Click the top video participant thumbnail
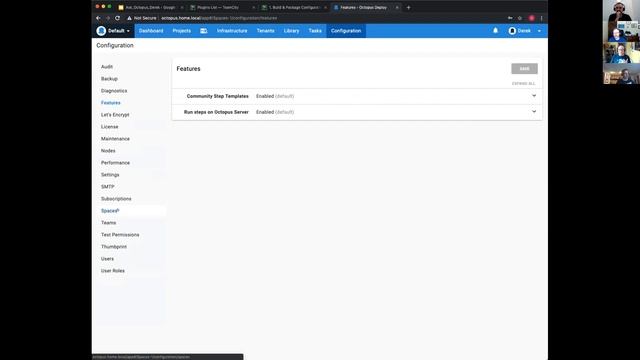The height and width of the screenshot is (360, 640). point(621,11)
